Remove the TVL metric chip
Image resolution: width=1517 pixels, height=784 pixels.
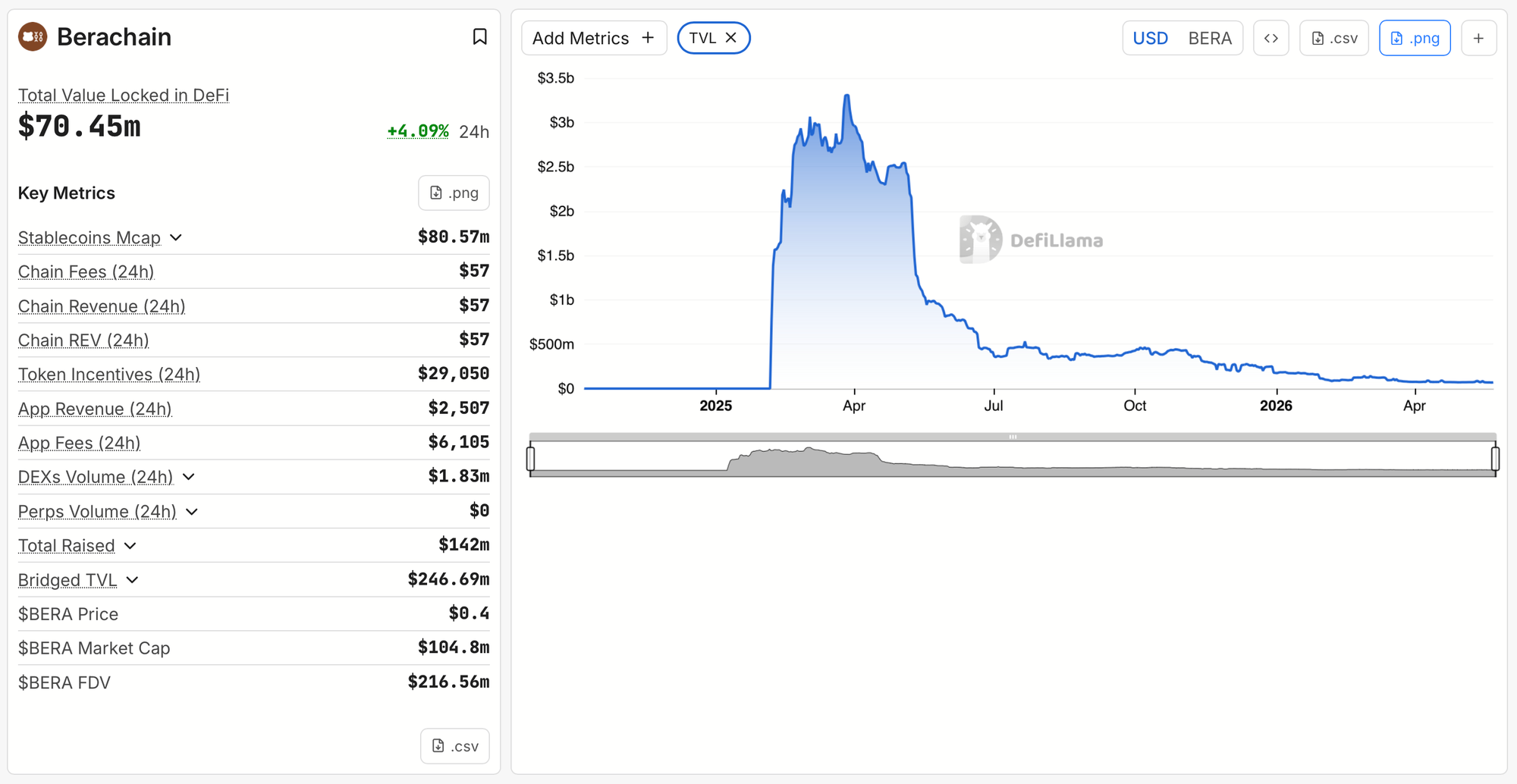[731, 38]
